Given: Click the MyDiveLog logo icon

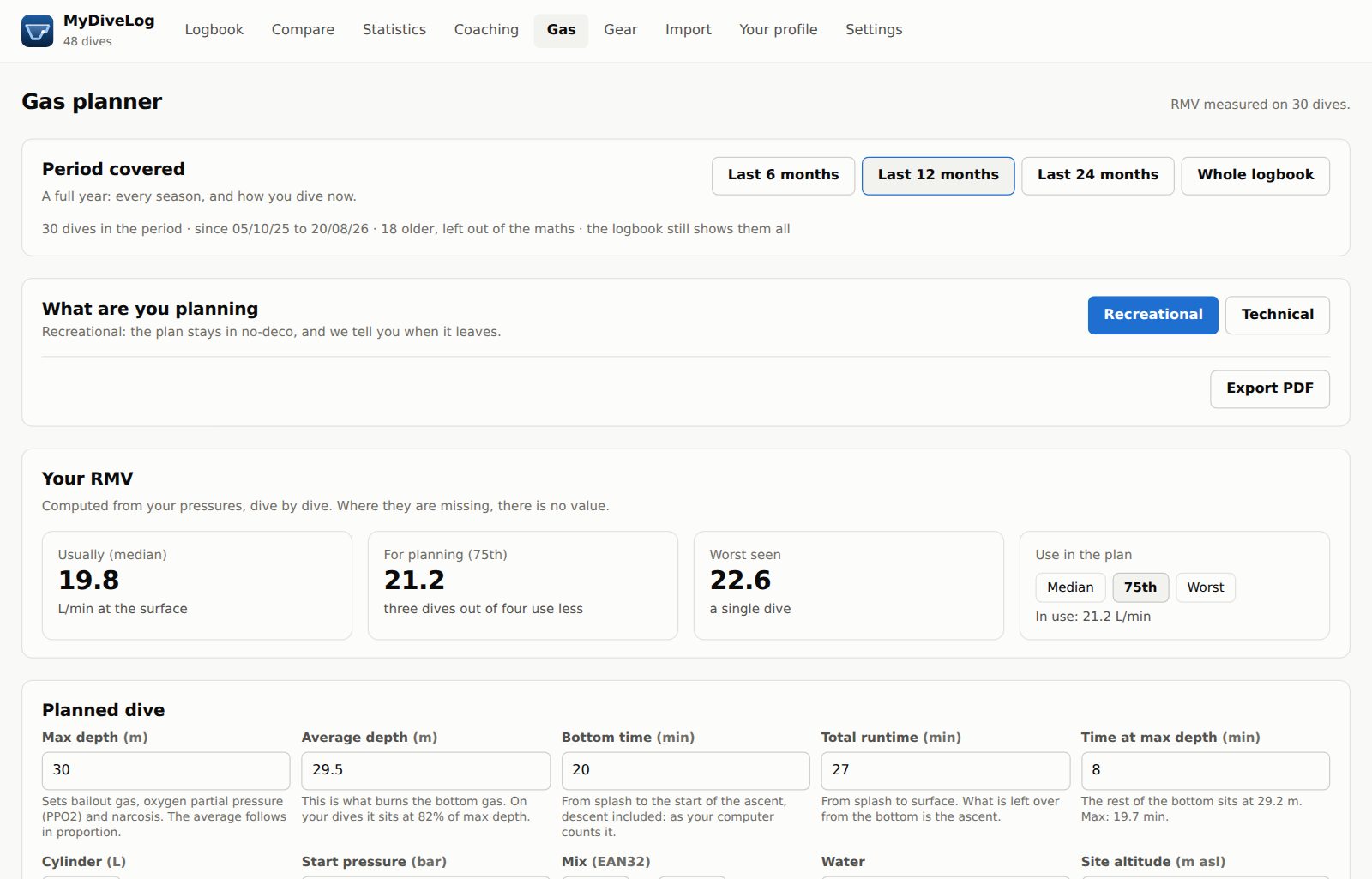Looking at the screenshot, I should [x=37, y=31].
